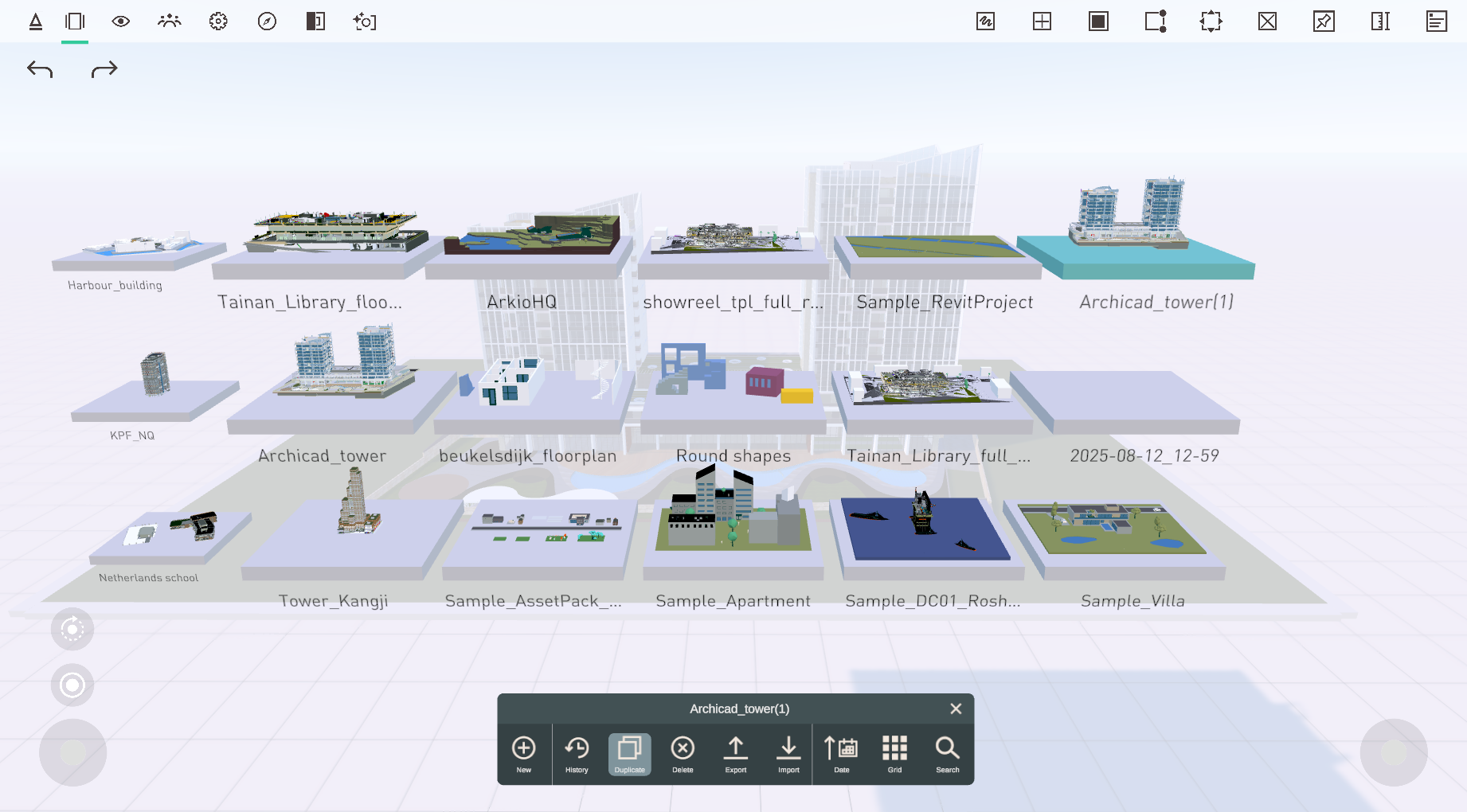Click the 'Sample_Apartment' label text
This screenshot has height=812, width=1467.
(x=733, y=601)
